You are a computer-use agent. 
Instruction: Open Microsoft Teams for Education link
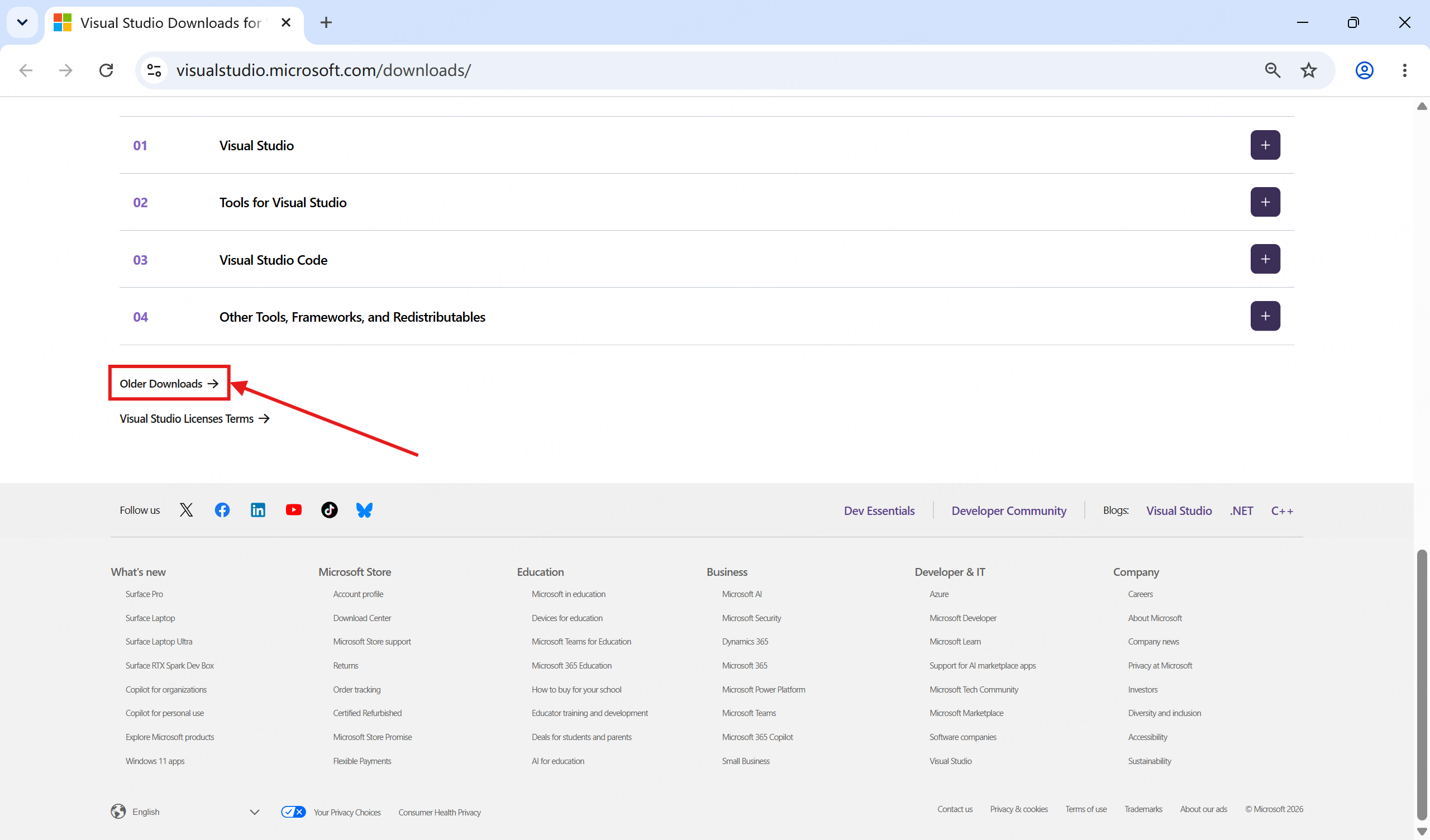tap(581, 642)
